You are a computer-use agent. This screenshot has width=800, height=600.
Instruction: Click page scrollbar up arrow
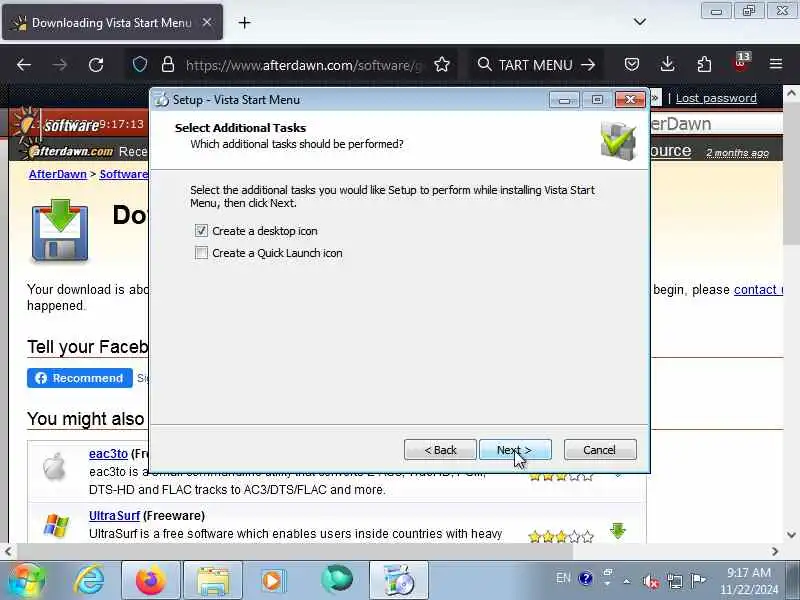pyautogui.click(x=791, y=93)
